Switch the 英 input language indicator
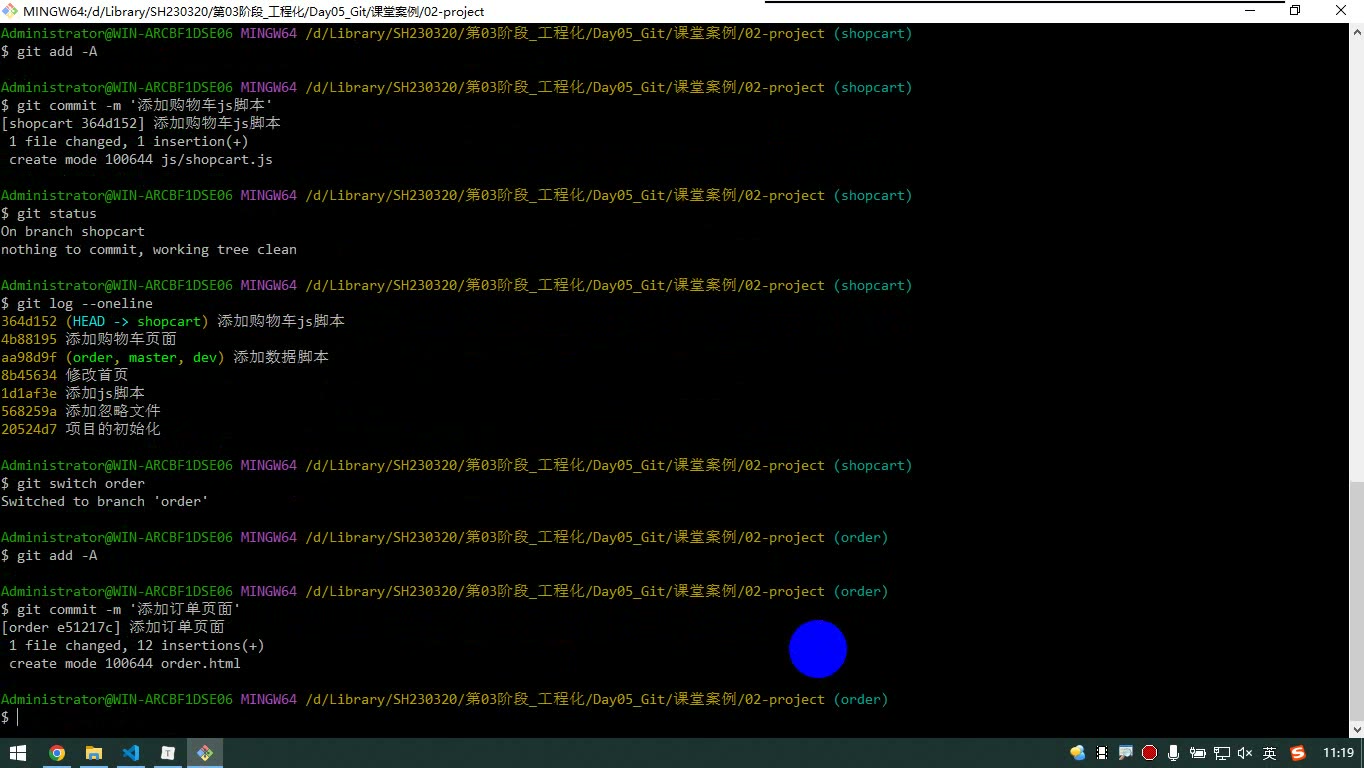Screen dimensions: 1364x768 point(1270,753)
